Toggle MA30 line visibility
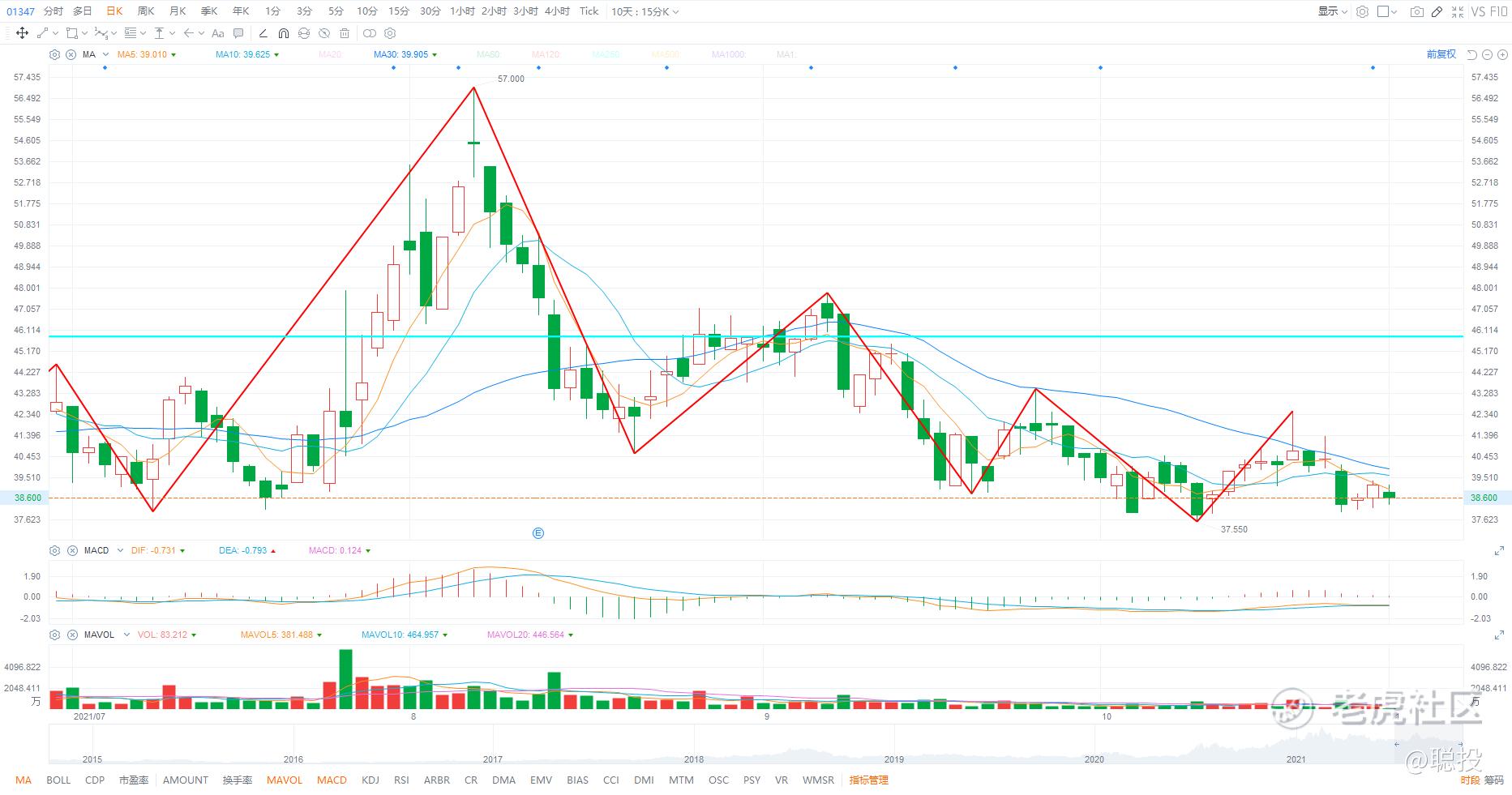1512x795 pixels. [405, 54]
